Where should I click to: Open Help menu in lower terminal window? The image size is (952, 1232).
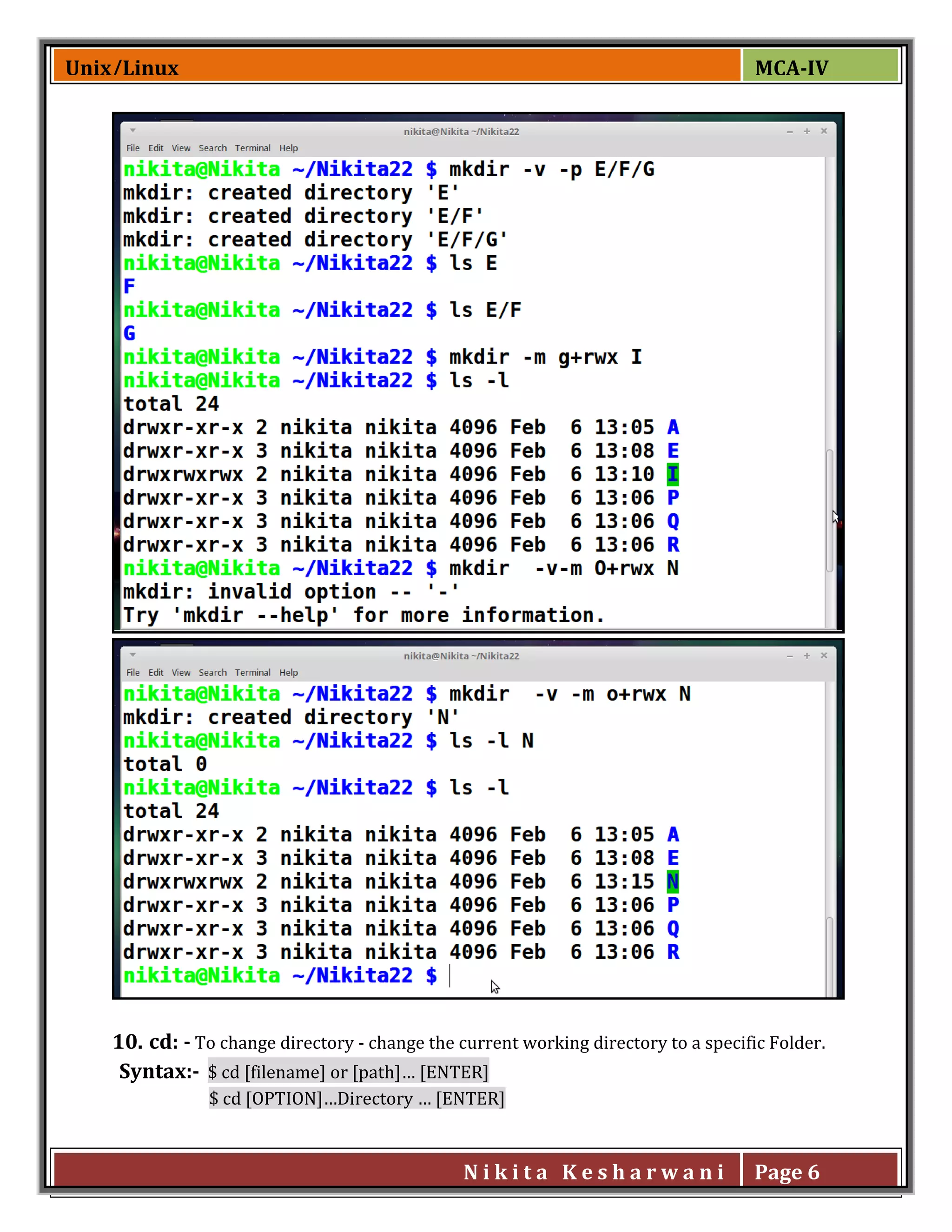pyautogui.click(x=288, y=672)
